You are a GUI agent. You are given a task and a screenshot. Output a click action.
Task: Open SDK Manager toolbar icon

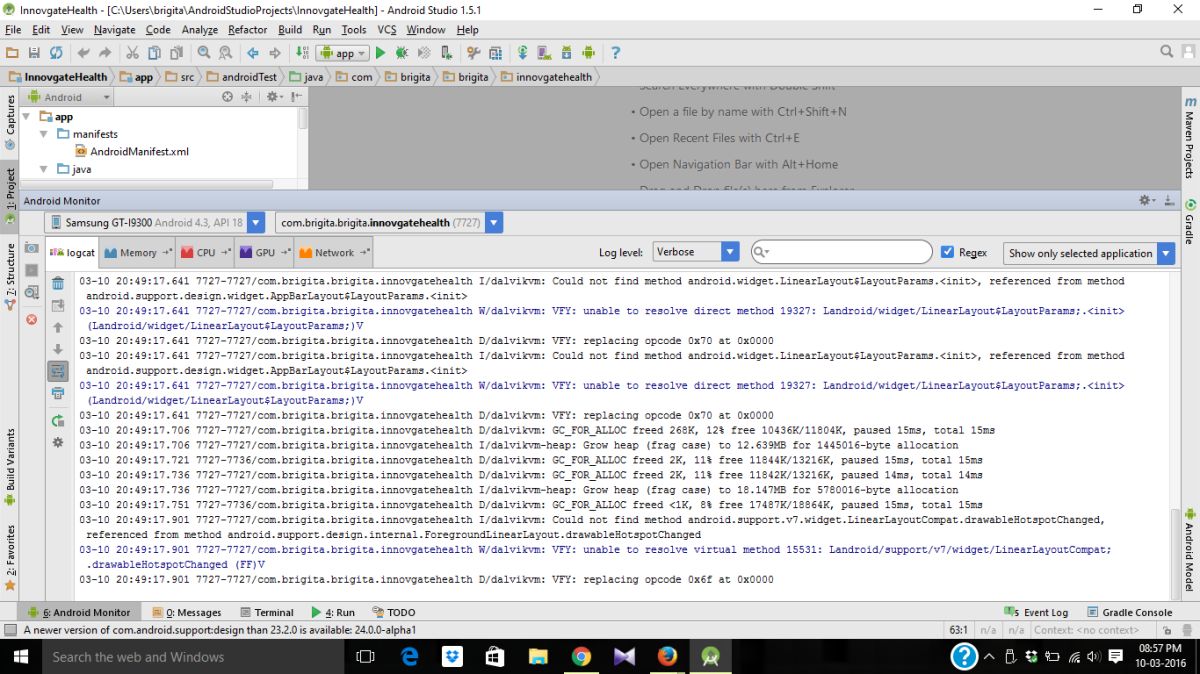pyautogui.click(x=566, y=53)
